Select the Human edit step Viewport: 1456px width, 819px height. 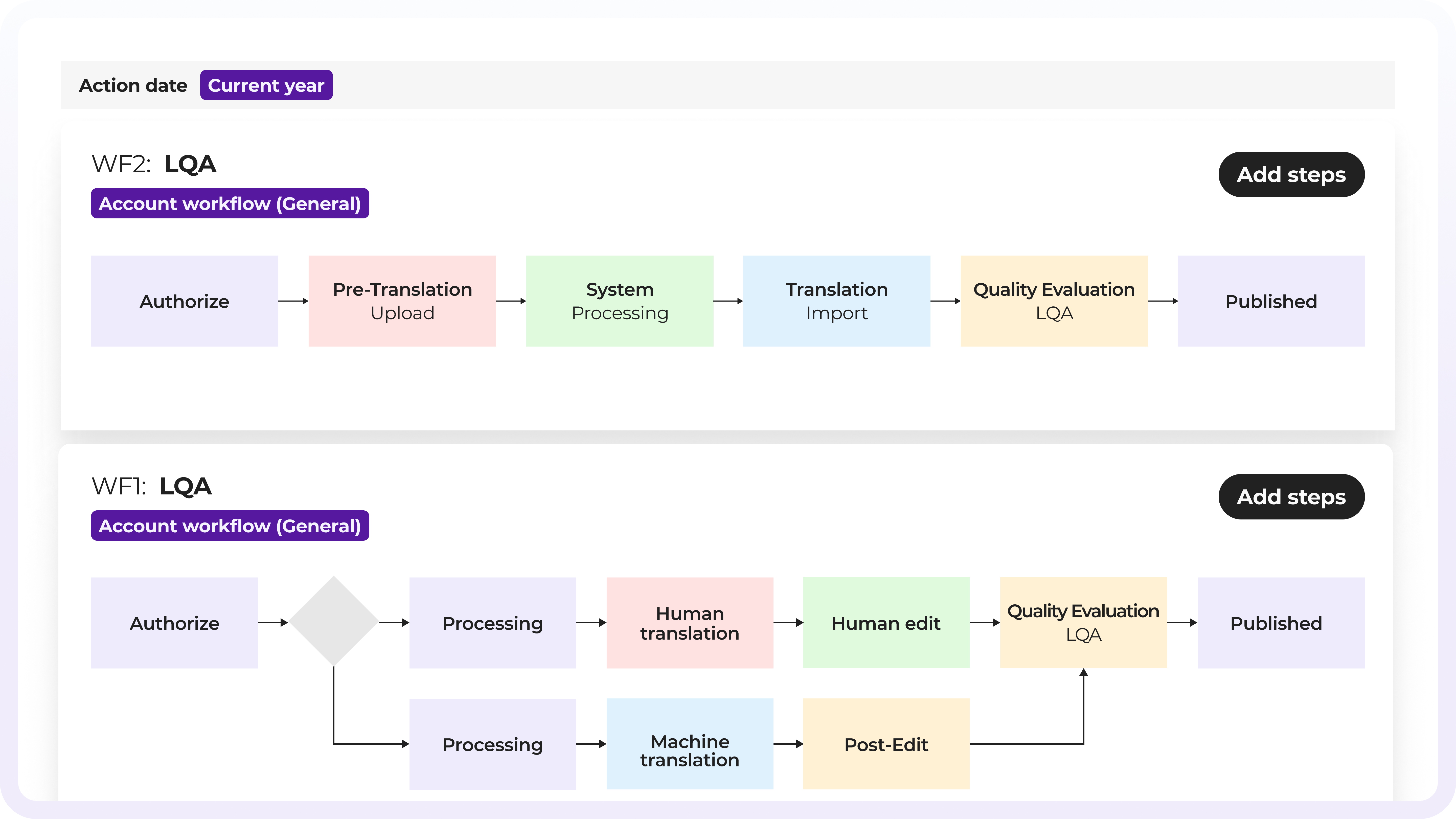[886, 623]
